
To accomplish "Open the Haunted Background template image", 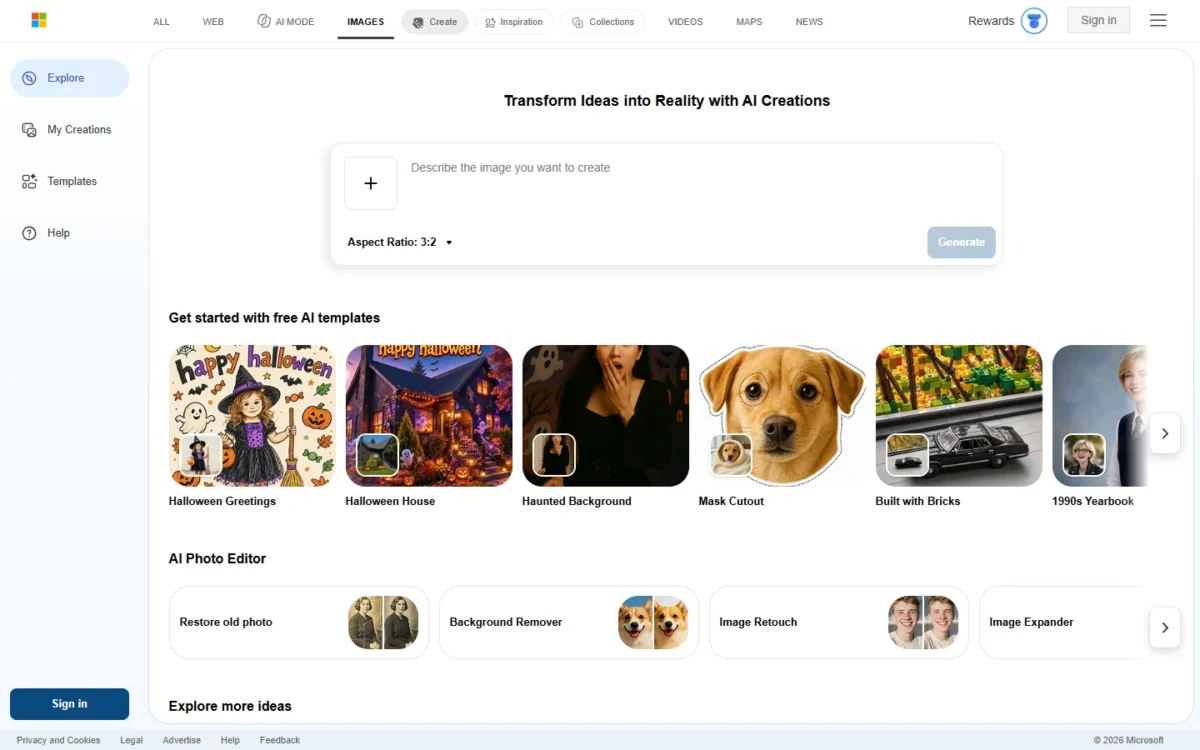I will point(606,416).
